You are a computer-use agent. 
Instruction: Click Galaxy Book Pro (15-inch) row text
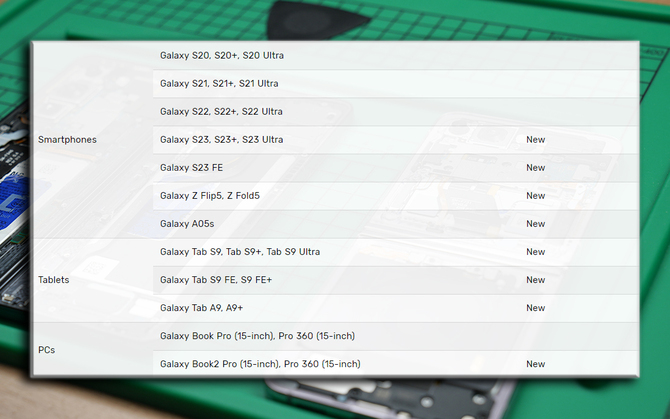(257, 336)
